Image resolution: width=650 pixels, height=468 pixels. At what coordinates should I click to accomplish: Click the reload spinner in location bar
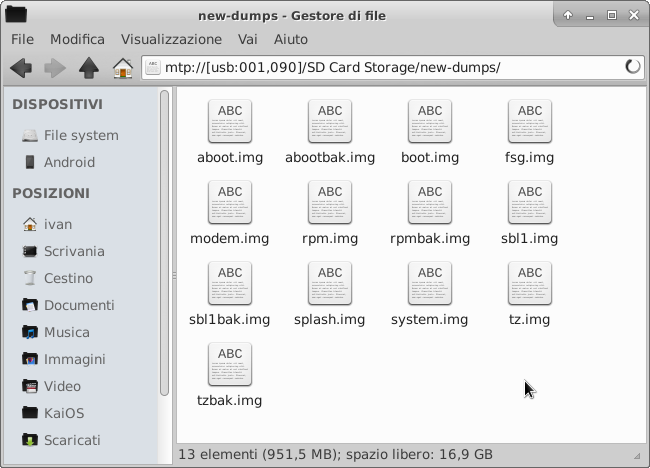pyautogui.click(x=633, y=67)
